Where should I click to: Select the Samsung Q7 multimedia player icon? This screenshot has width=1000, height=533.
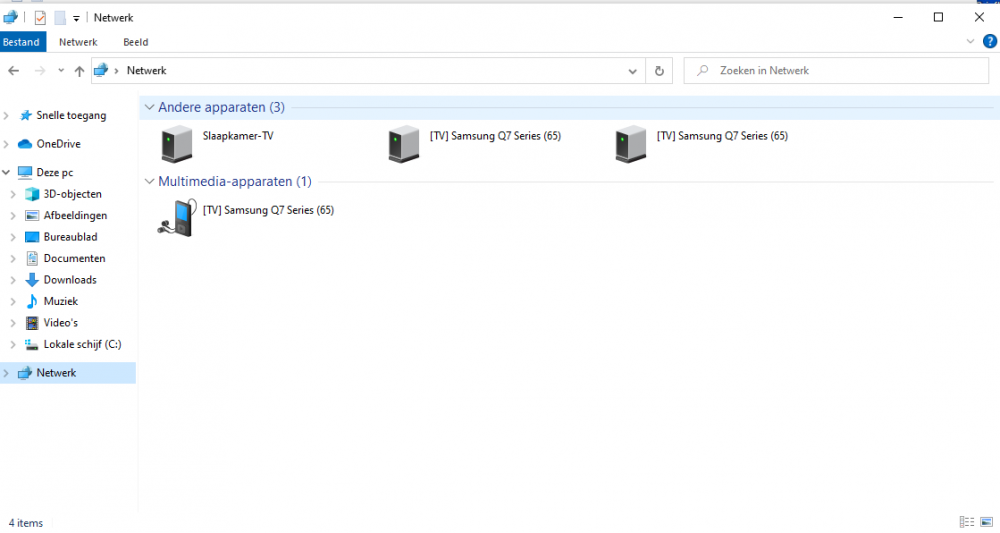coord(177,217)
